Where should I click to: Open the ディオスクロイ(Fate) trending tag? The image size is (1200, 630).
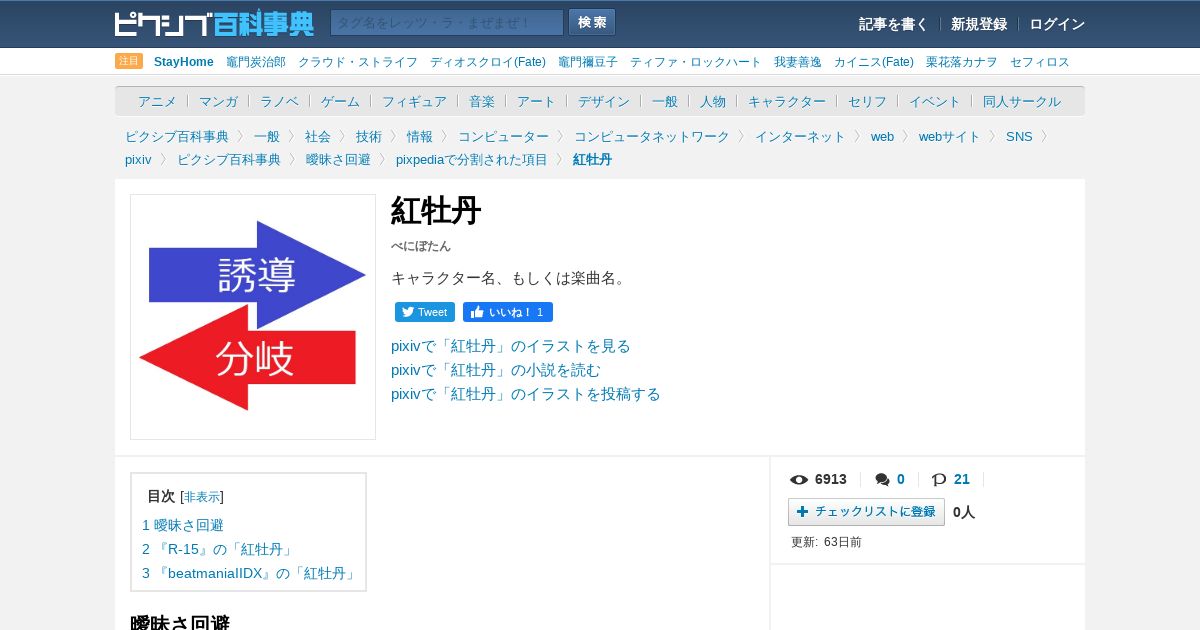coord(488,62)
